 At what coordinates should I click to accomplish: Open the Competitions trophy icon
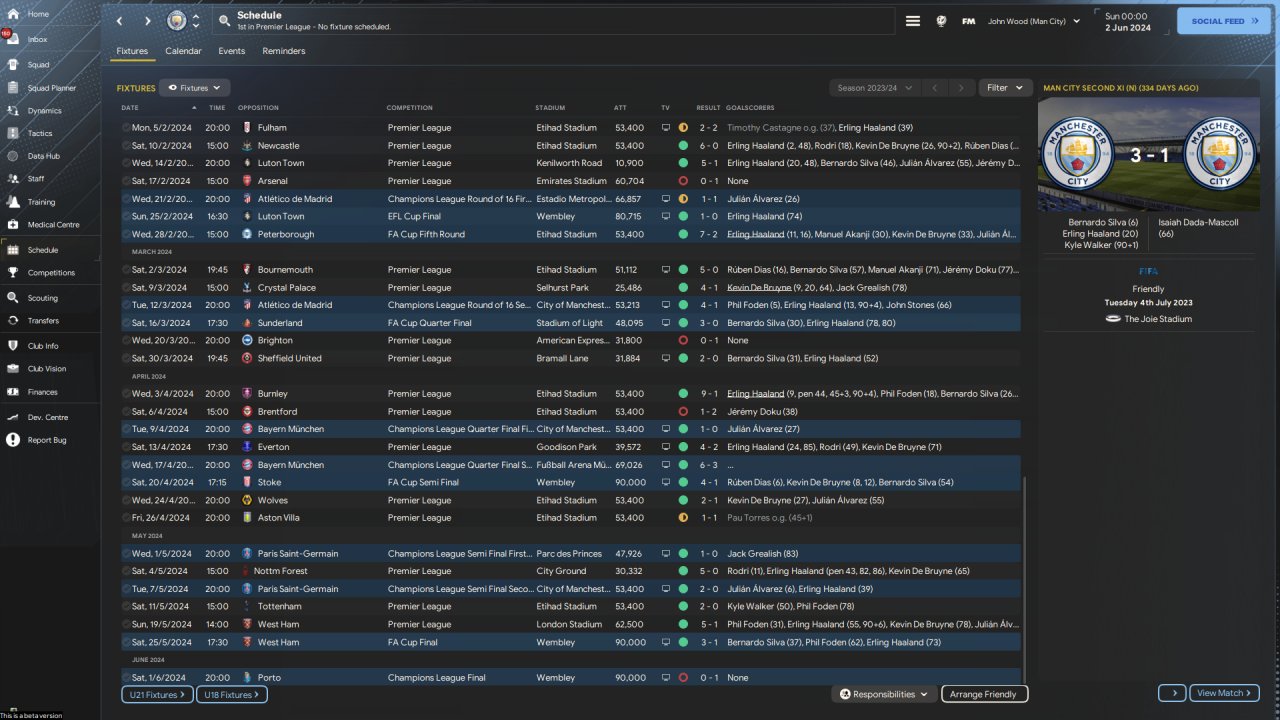[x=13, y=272]
